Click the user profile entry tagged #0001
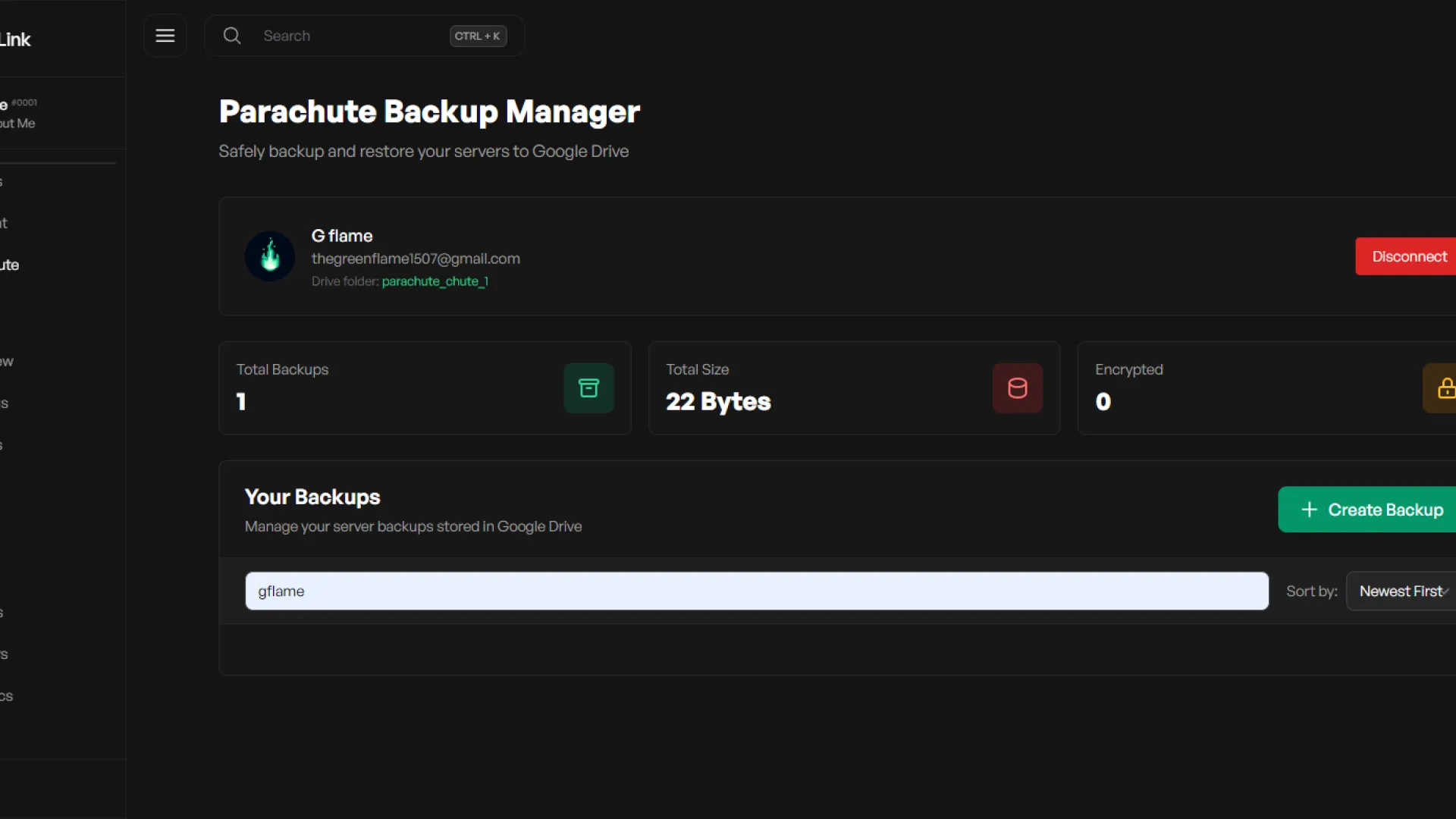Image resolution: width=1456 pixels, height=819 pixels. tap(20, 112)
